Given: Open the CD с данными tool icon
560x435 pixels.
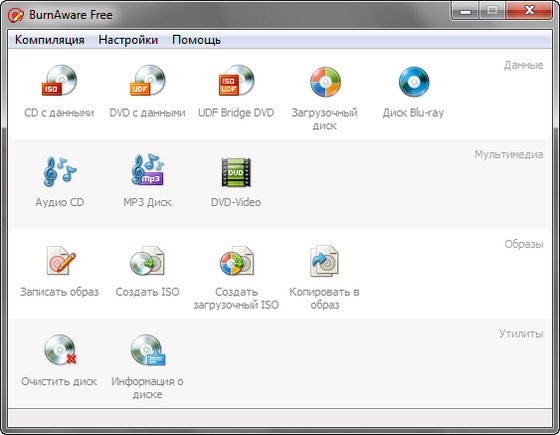Looking at the screenshot, I should (x=59, y=81).
